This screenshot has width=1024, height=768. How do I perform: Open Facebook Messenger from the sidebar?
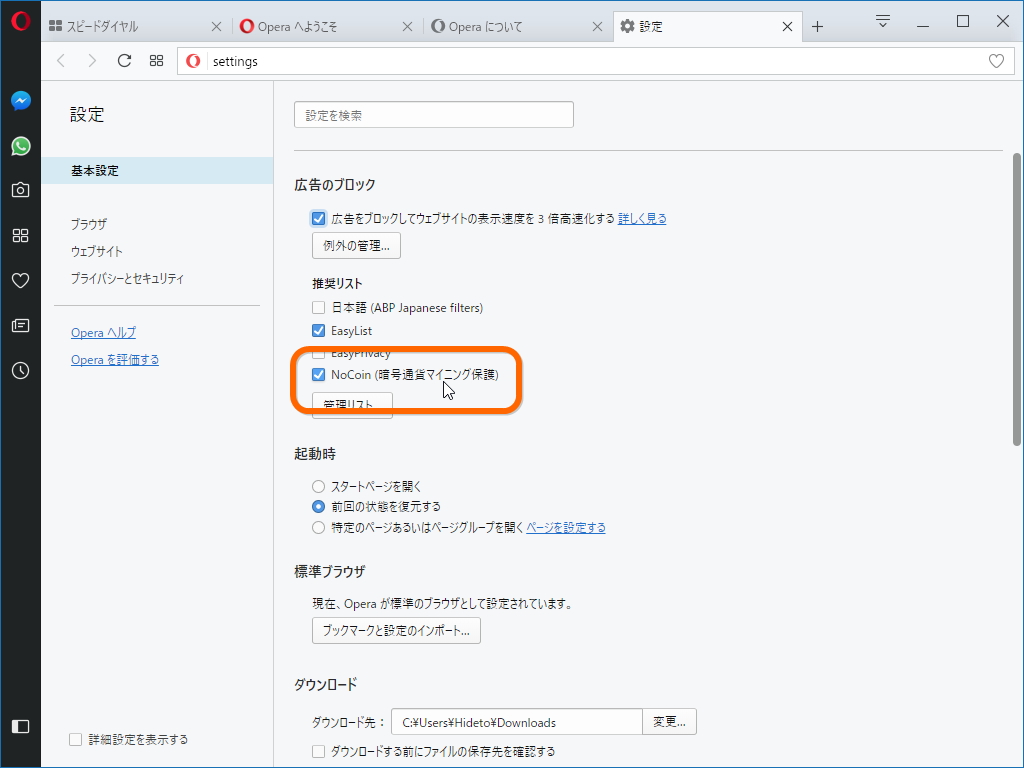pos(20,99)
